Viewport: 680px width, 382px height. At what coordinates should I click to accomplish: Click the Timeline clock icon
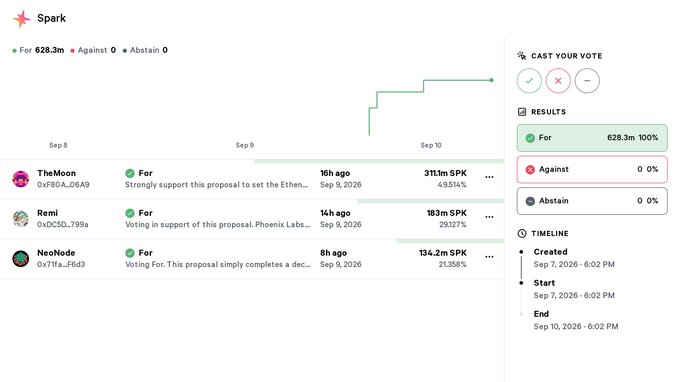click(522, 233)
